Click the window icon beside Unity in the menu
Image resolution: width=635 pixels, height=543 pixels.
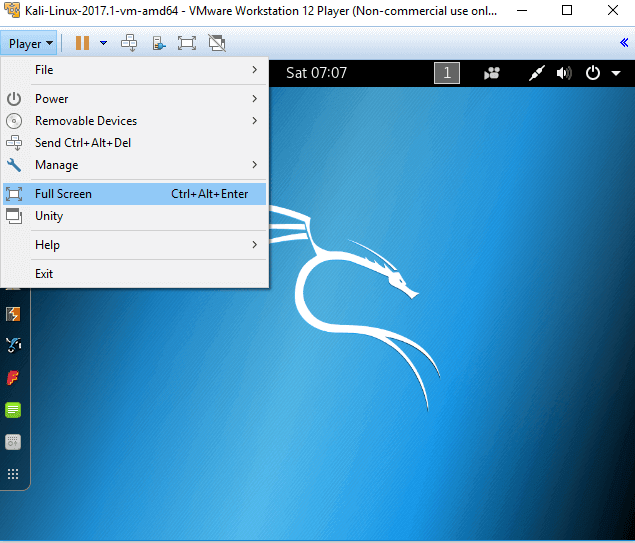14,216
